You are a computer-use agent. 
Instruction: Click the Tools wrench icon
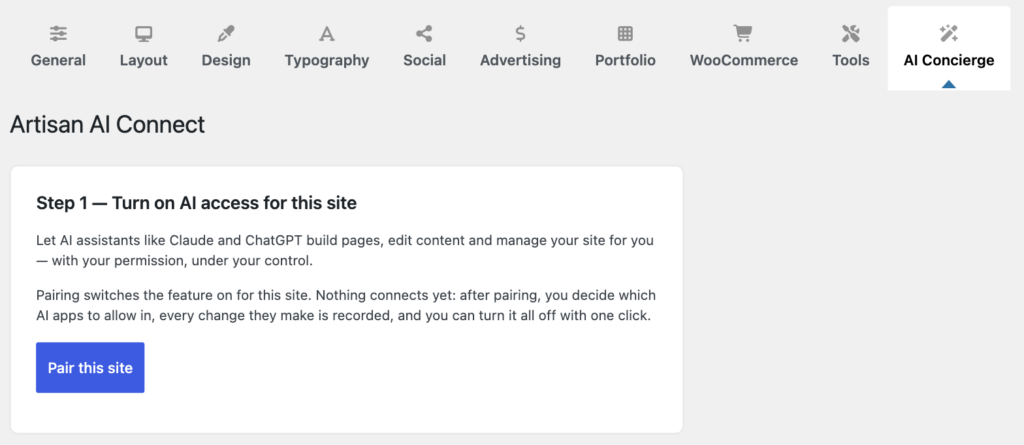point(851,33)
